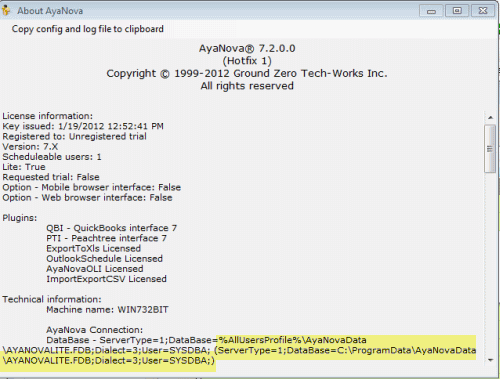This screenshot has width=500, height=379.
Task: Click Option - Mobile browser interface: False
Action: coord(92,187)
